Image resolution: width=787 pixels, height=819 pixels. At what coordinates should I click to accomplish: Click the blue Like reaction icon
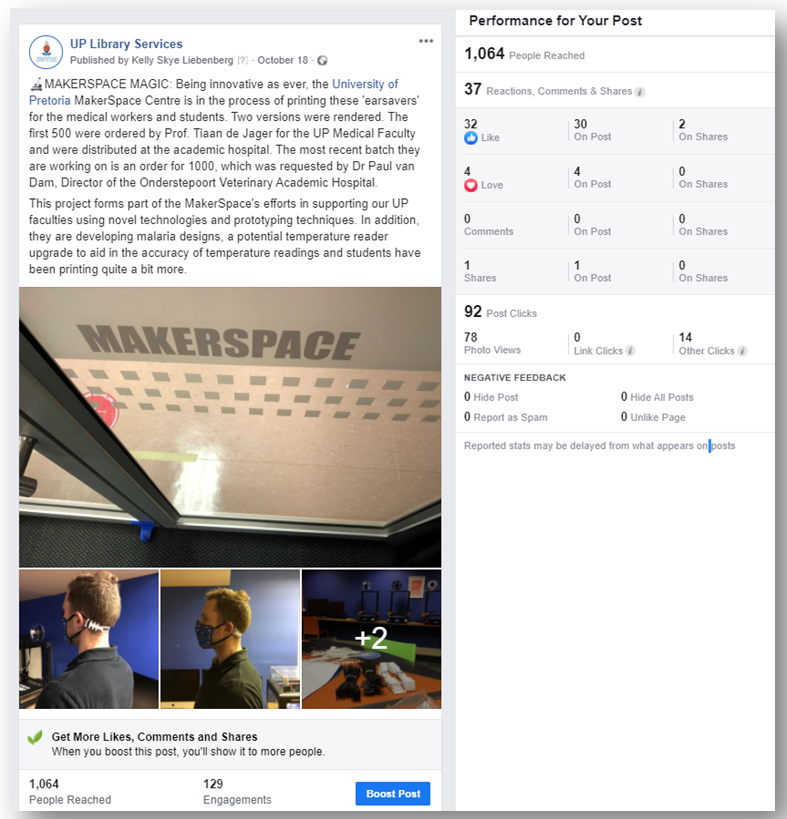click(471, 138)
